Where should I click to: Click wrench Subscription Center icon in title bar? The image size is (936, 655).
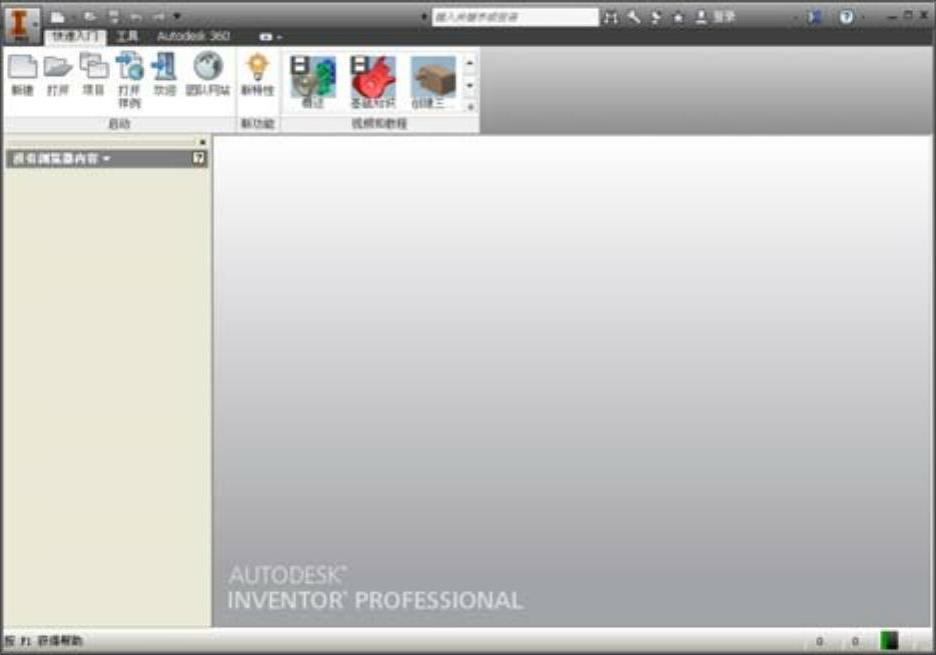point(633,17)
